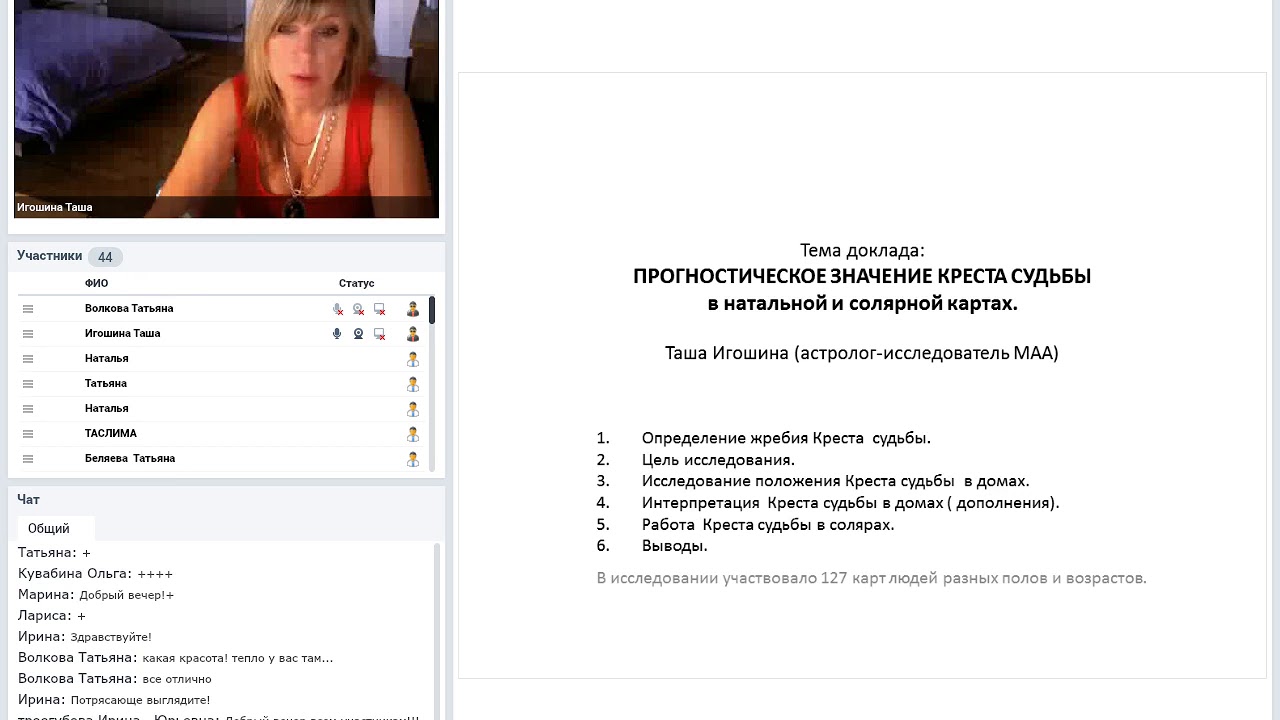Click Игошина Таша's active webcam icon
1280x720 pixels.
pos(358,334)
